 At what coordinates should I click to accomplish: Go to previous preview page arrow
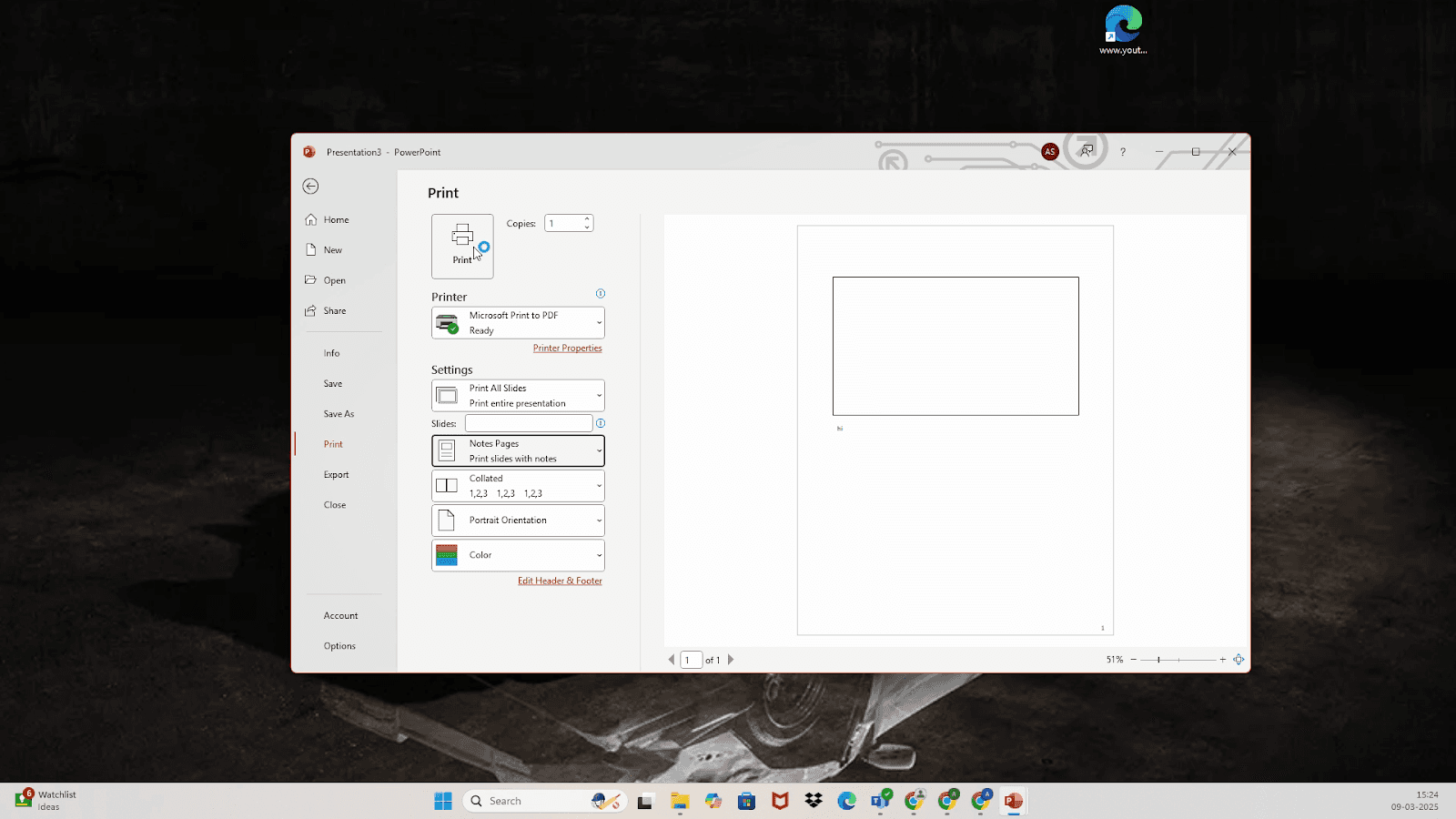tap(672, 660)
